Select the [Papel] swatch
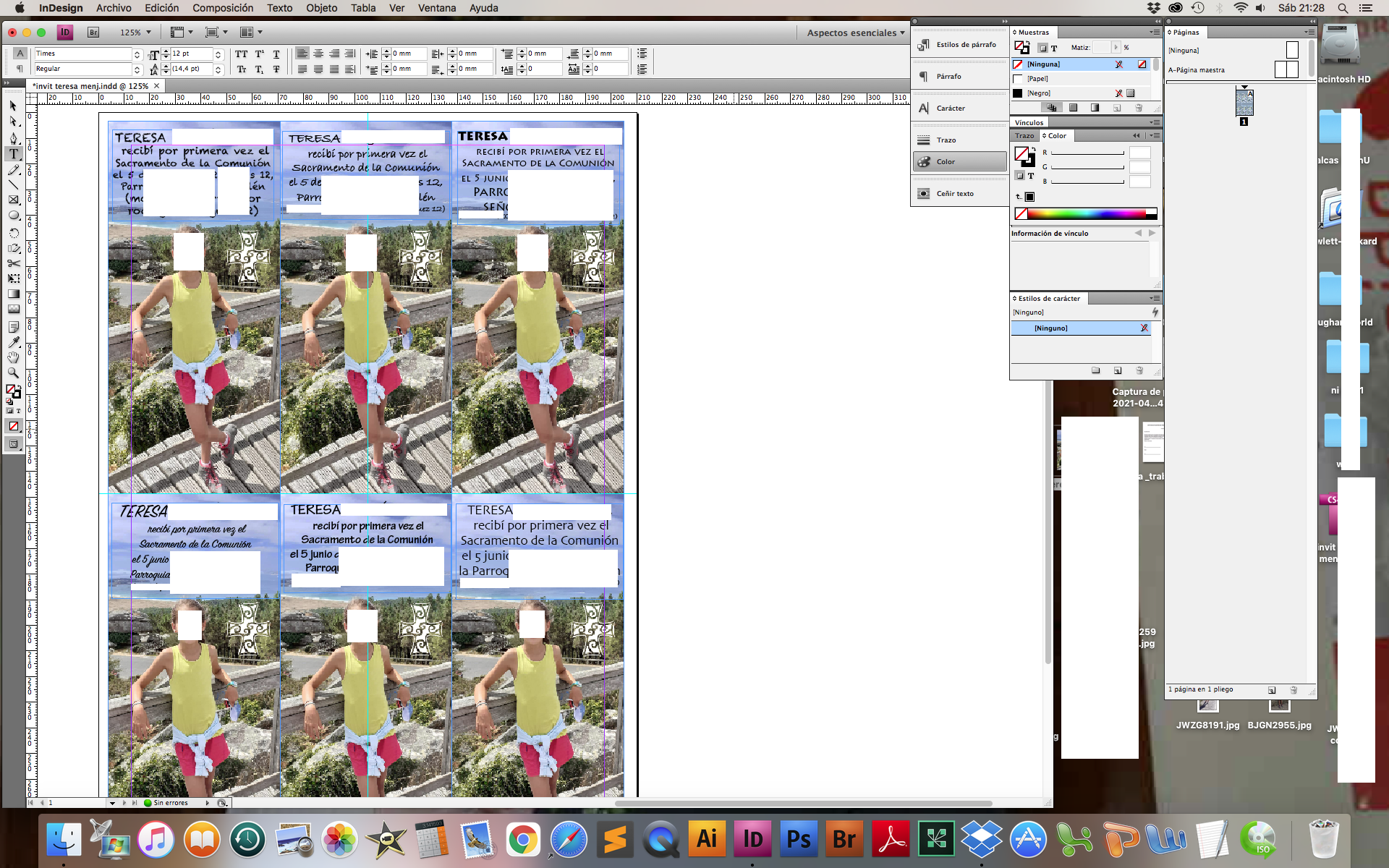 click(x=1079, y=79)
